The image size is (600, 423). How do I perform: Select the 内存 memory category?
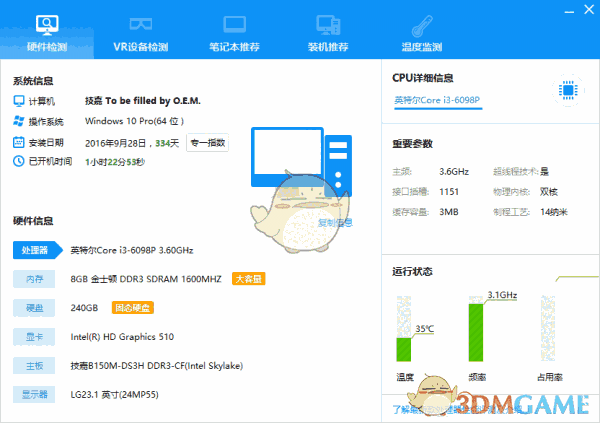tap(34, 279)
